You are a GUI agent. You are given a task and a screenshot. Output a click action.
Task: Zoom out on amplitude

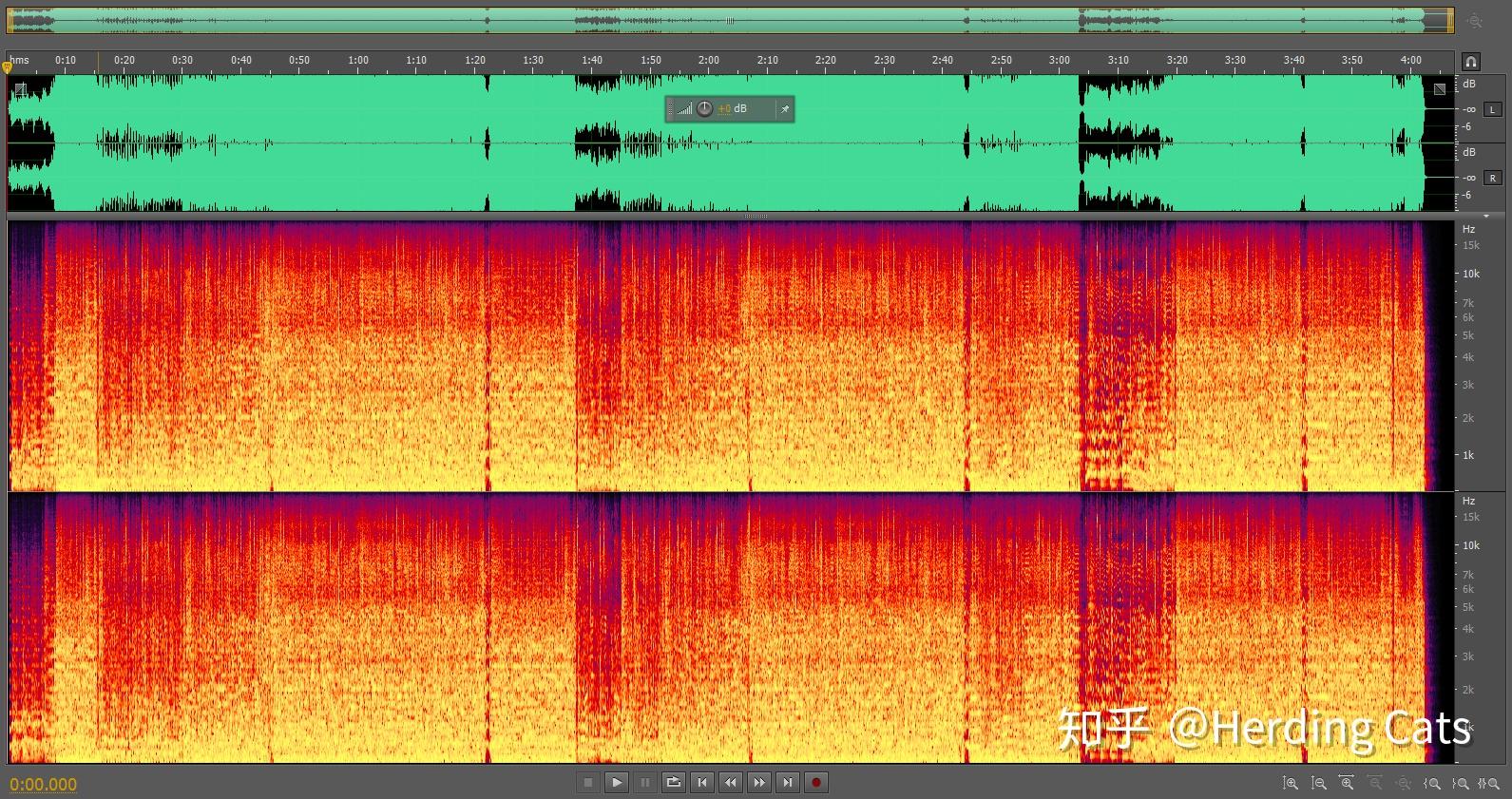(x=1319, y=784)
